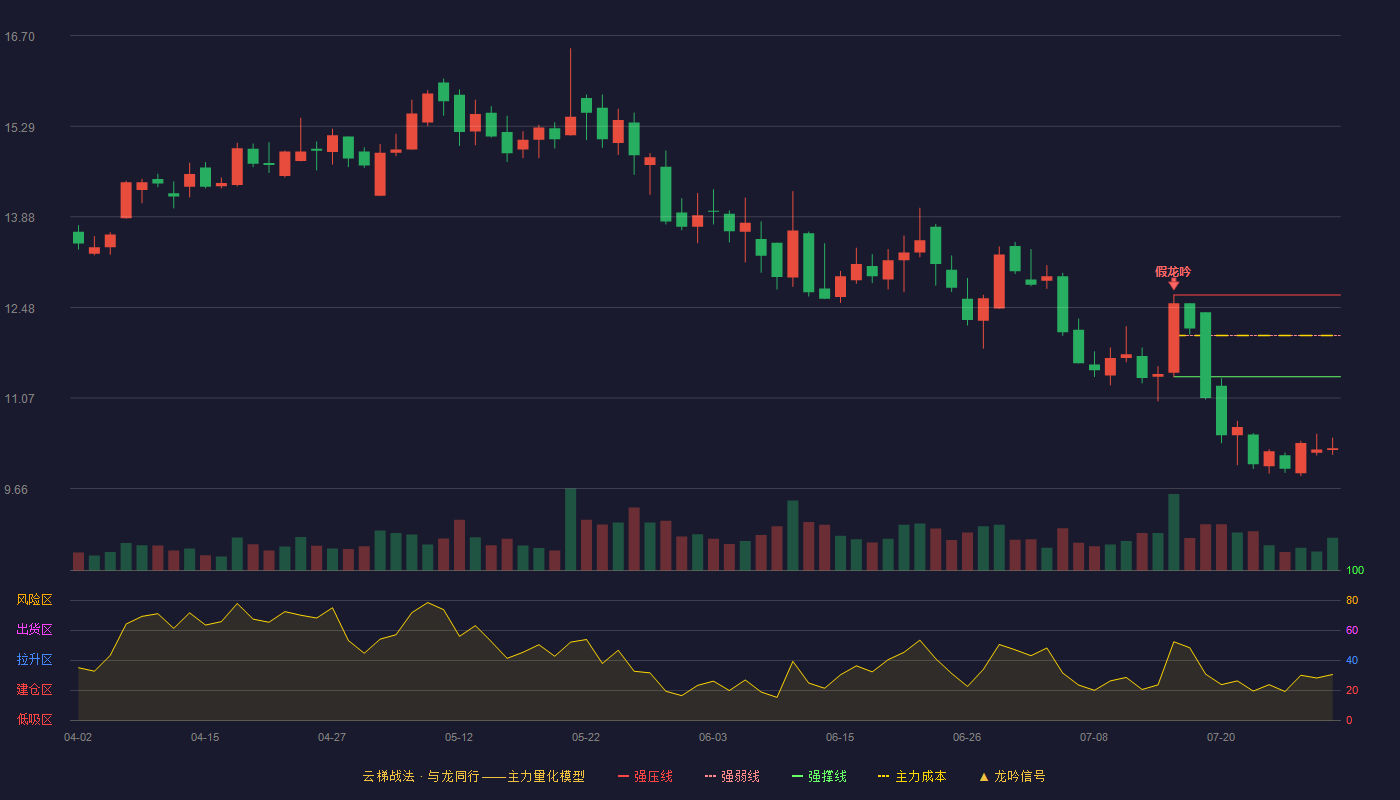Viewport: 1400px width, 800px height.
Task: Click the 04-15 date label
Action: [x=205, y=737]
